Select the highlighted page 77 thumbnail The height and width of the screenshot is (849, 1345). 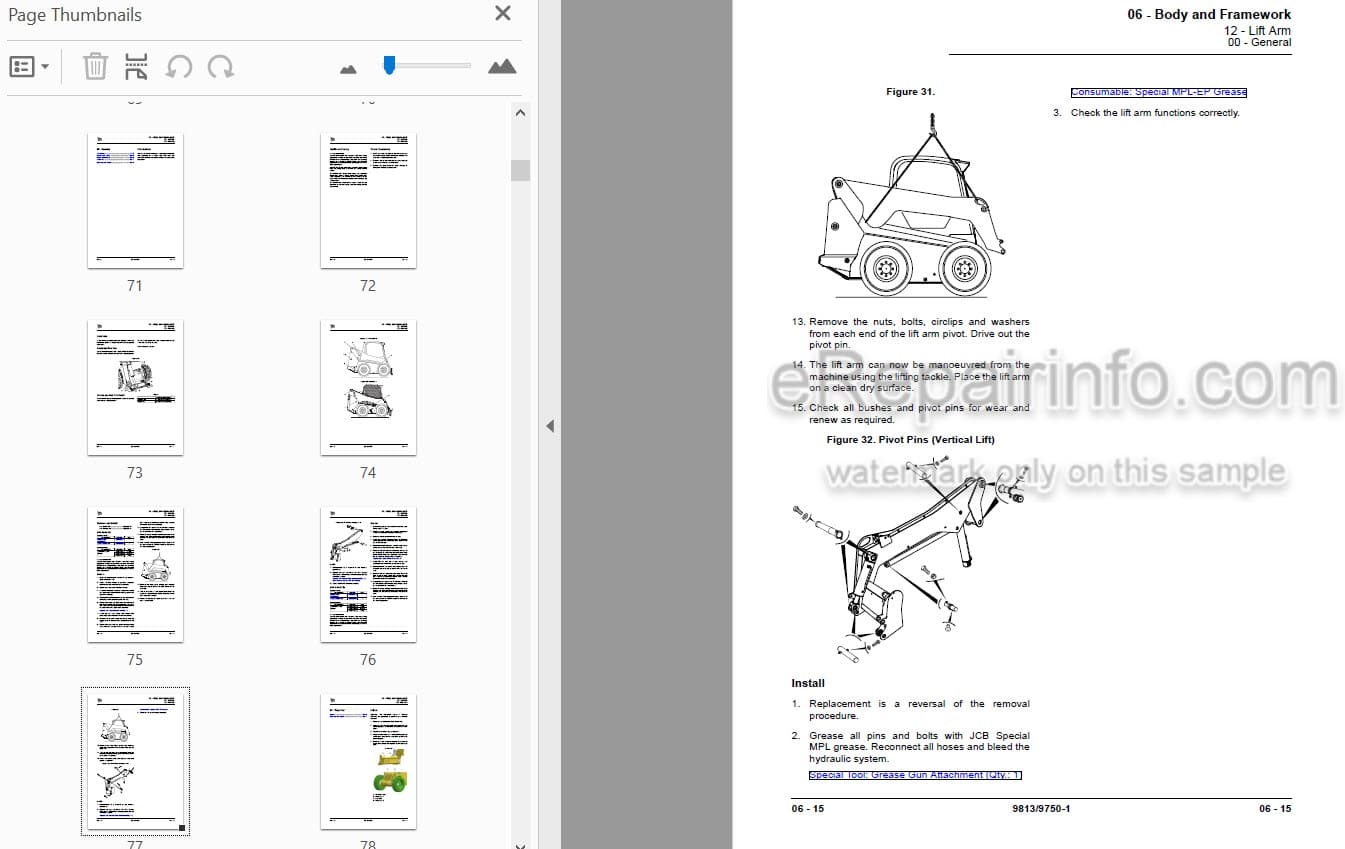[135, 762]
